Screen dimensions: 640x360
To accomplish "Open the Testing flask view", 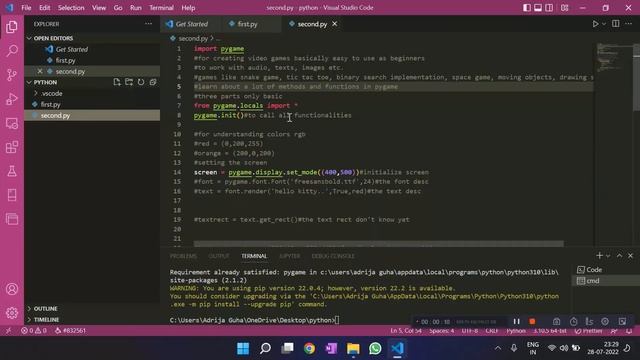I will pos(12,171).
